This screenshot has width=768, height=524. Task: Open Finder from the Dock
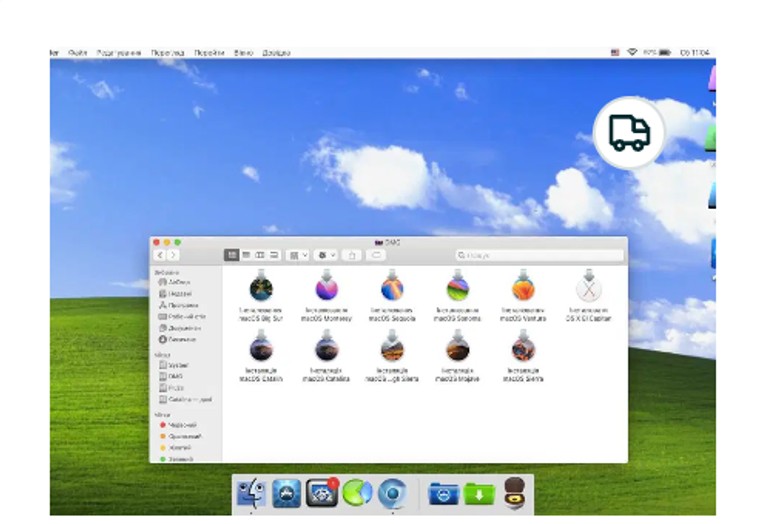click(x=251, y=493)
